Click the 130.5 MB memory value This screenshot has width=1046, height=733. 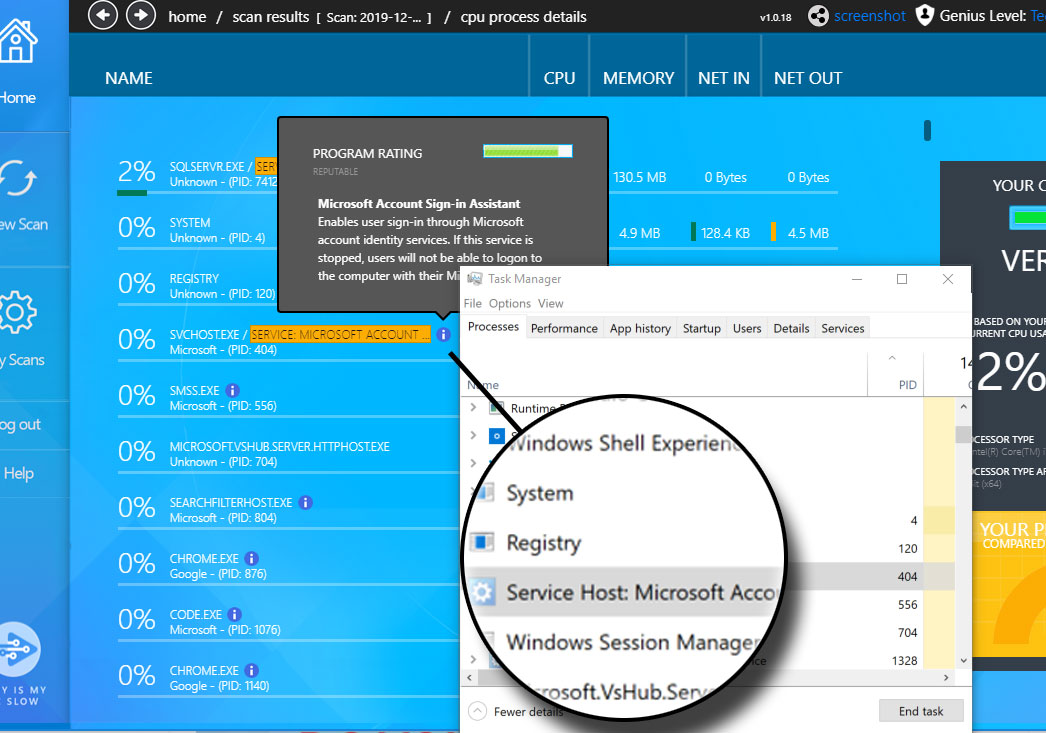(640, 177)
